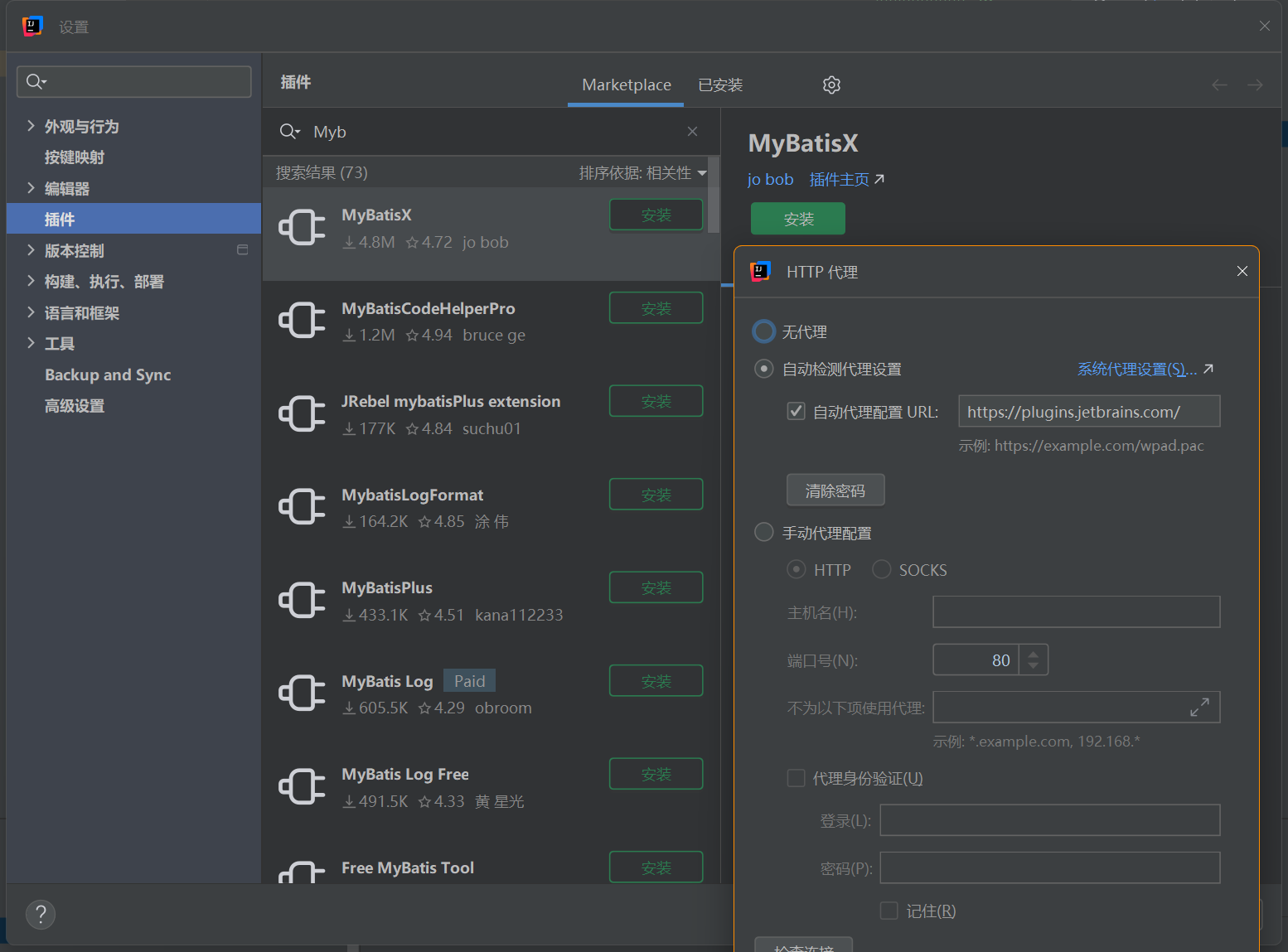This screenshot has height=952, width=1288.
Task: Open the help question mark button
Action: click(41, 914)
